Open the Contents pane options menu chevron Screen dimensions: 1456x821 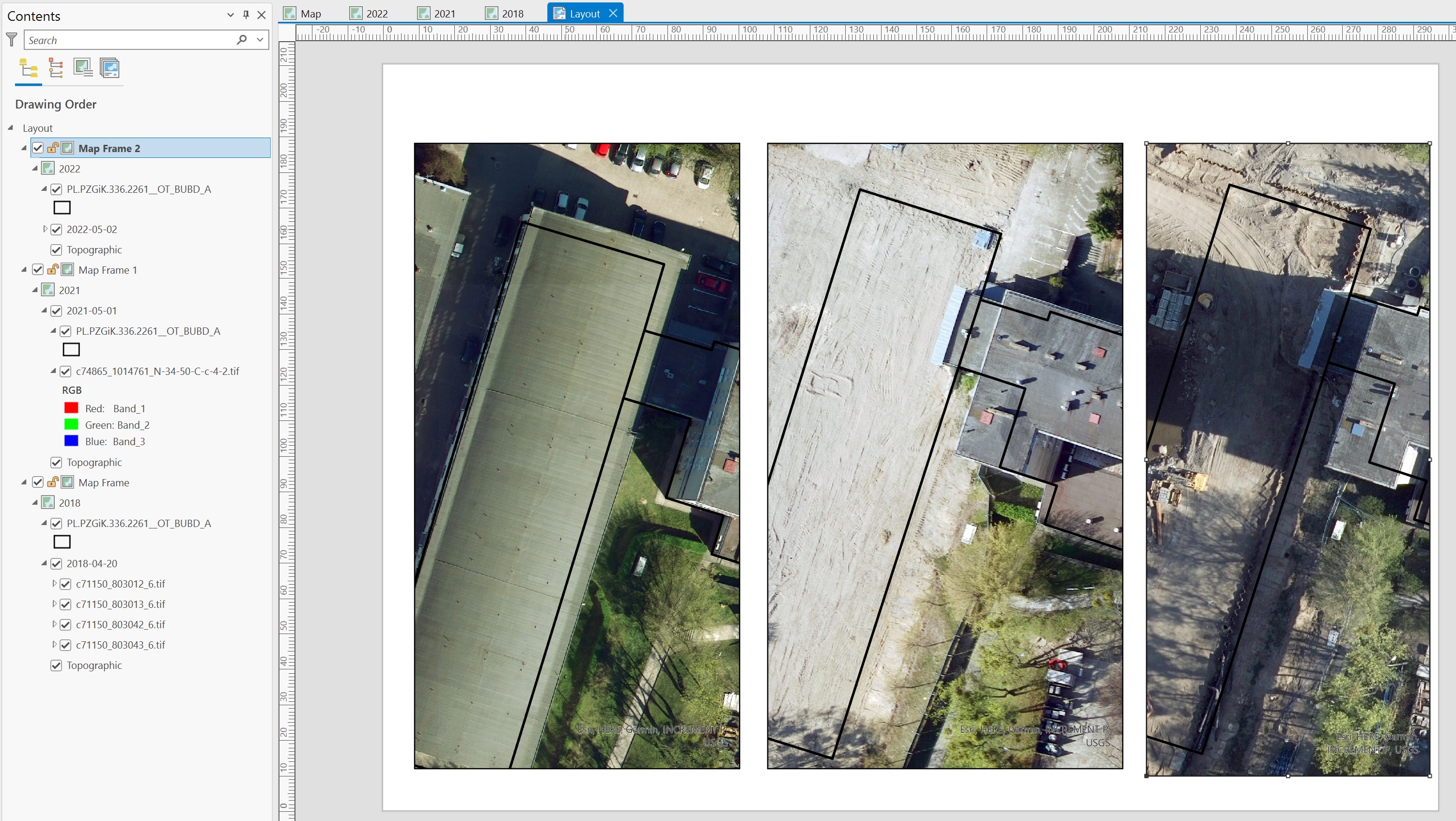[x=230, y=15]
